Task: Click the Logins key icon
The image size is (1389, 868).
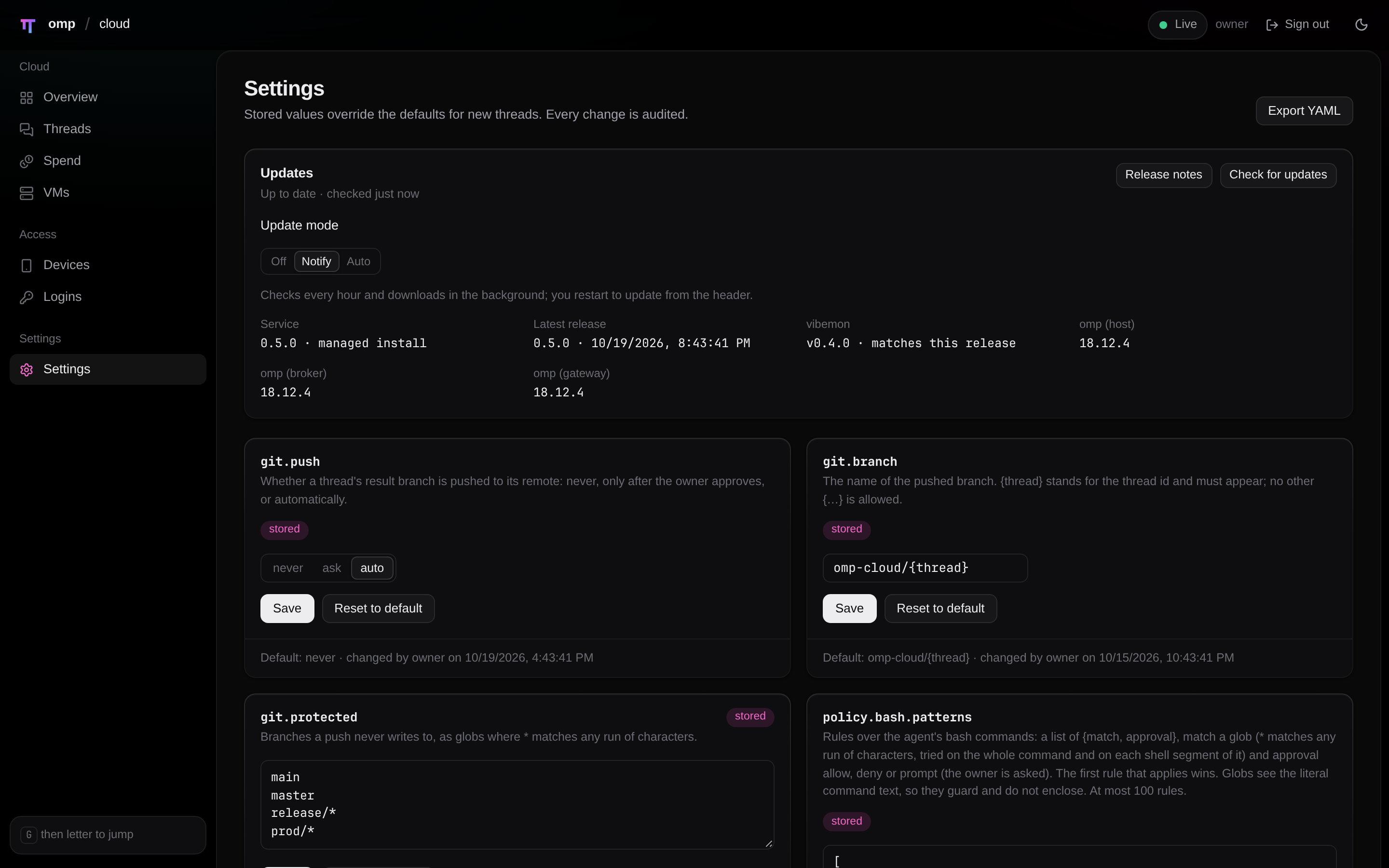Action: click(x=27, y=297)
